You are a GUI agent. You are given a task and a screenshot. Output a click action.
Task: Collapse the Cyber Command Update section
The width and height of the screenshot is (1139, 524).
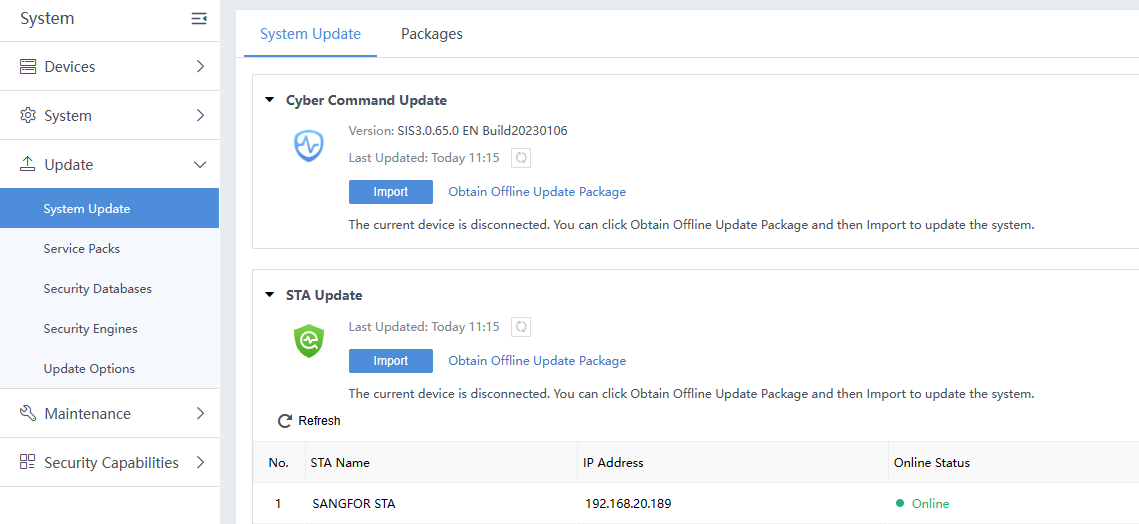[x=269, y=100]
